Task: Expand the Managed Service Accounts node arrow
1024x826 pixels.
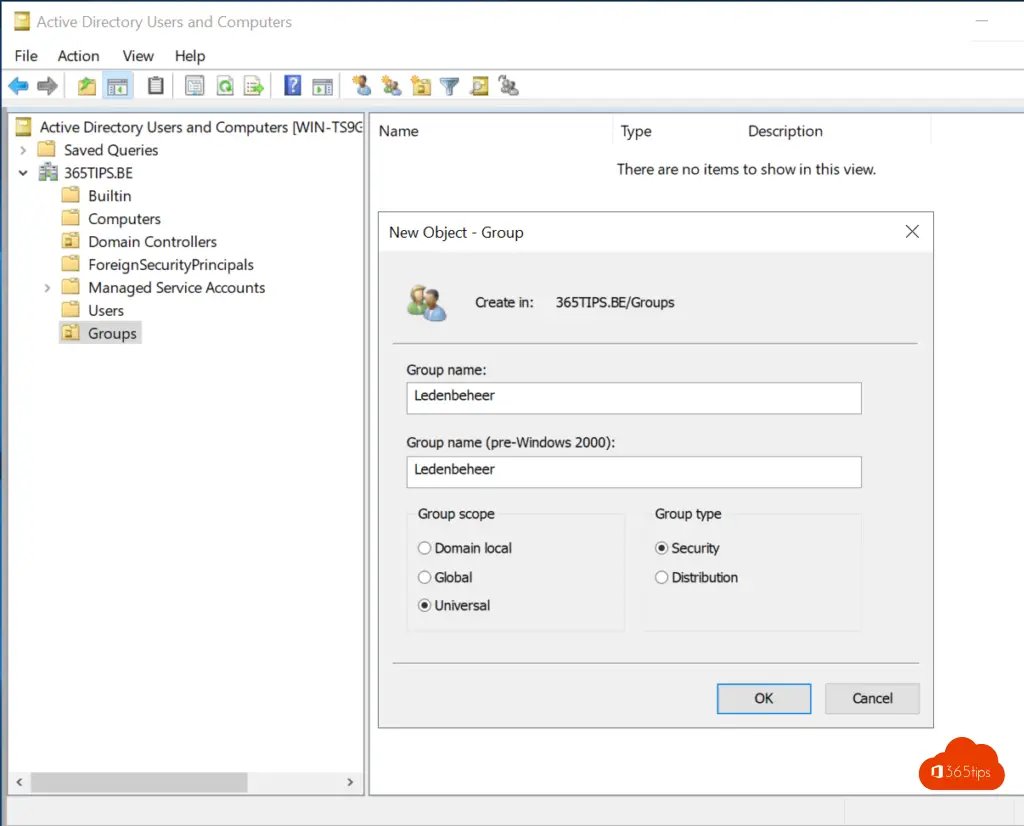Action: (47, 288)
